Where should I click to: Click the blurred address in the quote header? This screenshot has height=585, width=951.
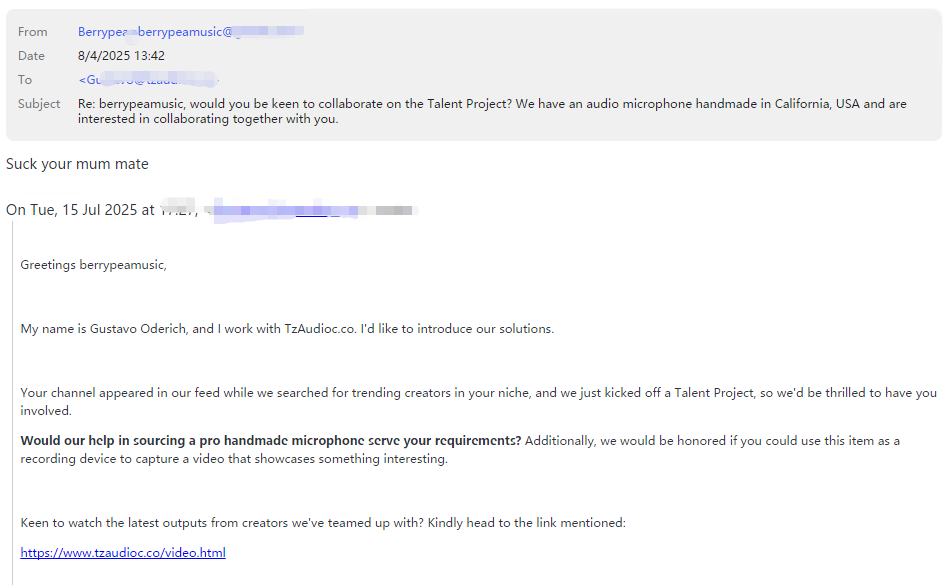coord(309,210)
